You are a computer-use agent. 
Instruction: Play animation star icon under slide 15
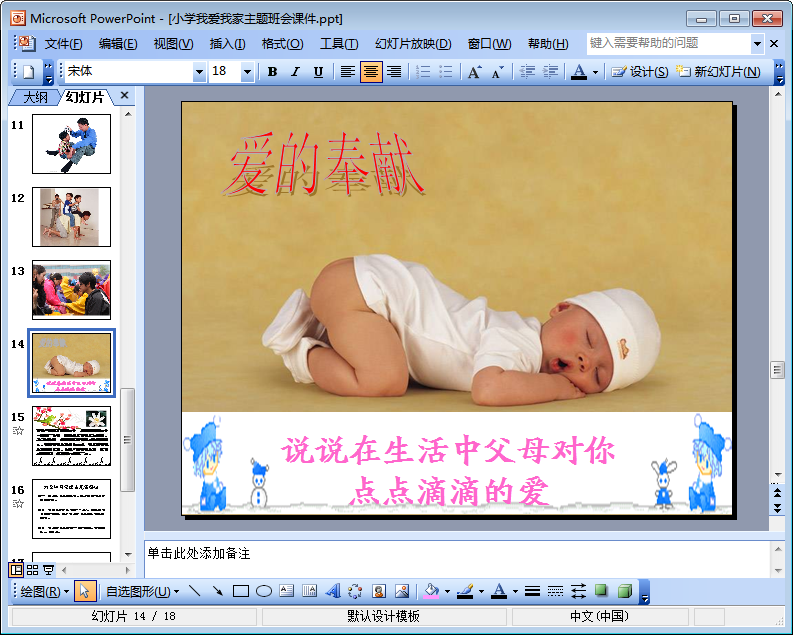pos(18,431)
